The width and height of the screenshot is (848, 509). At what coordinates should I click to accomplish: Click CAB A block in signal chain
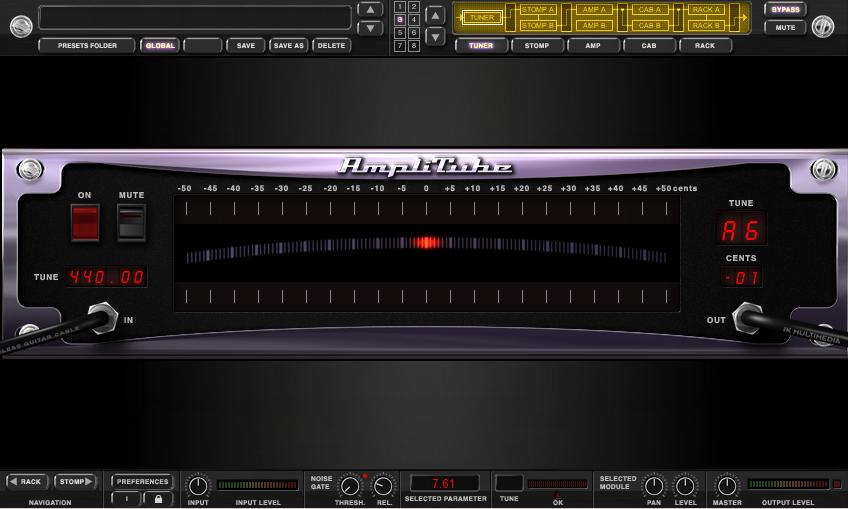(x=650, y=10)
